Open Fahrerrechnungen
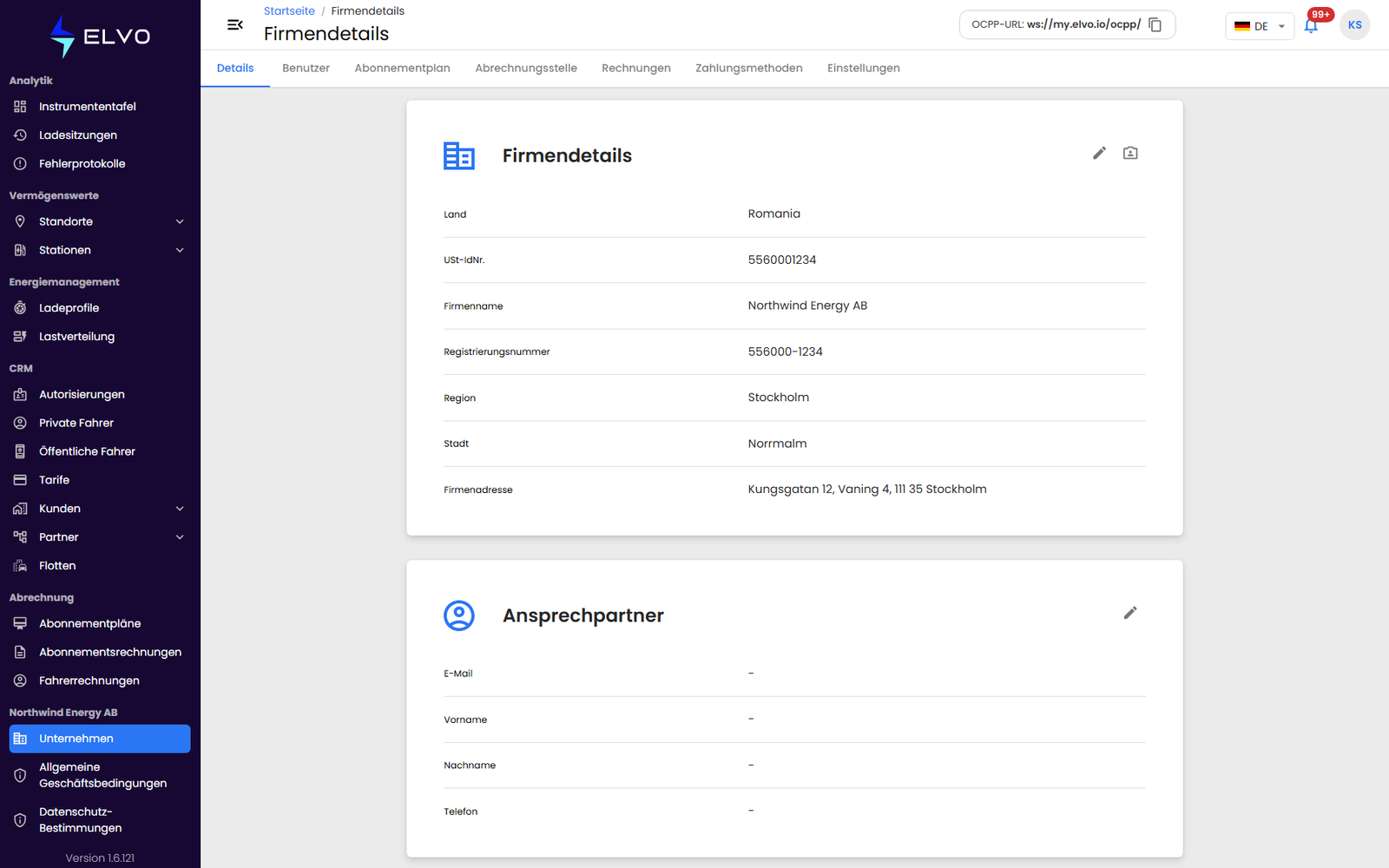 100,681
